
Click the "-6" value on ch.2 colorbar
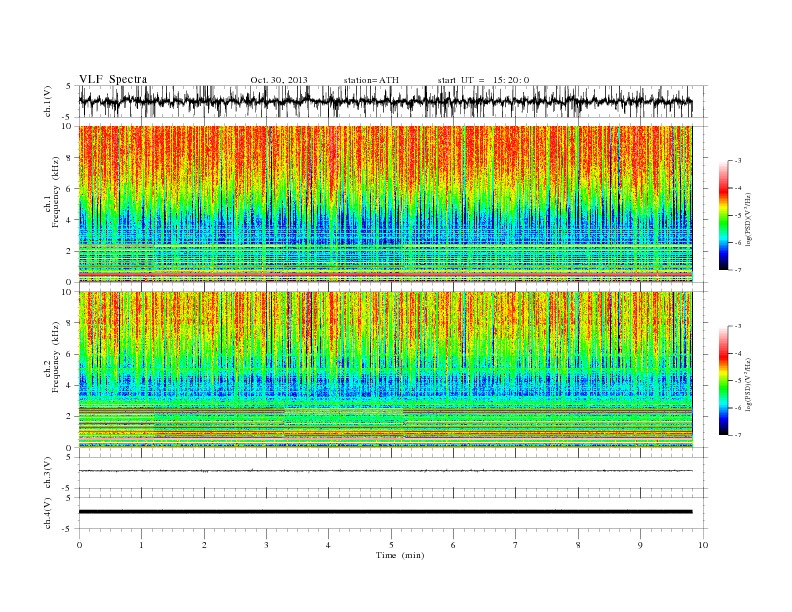pos(736,408)
